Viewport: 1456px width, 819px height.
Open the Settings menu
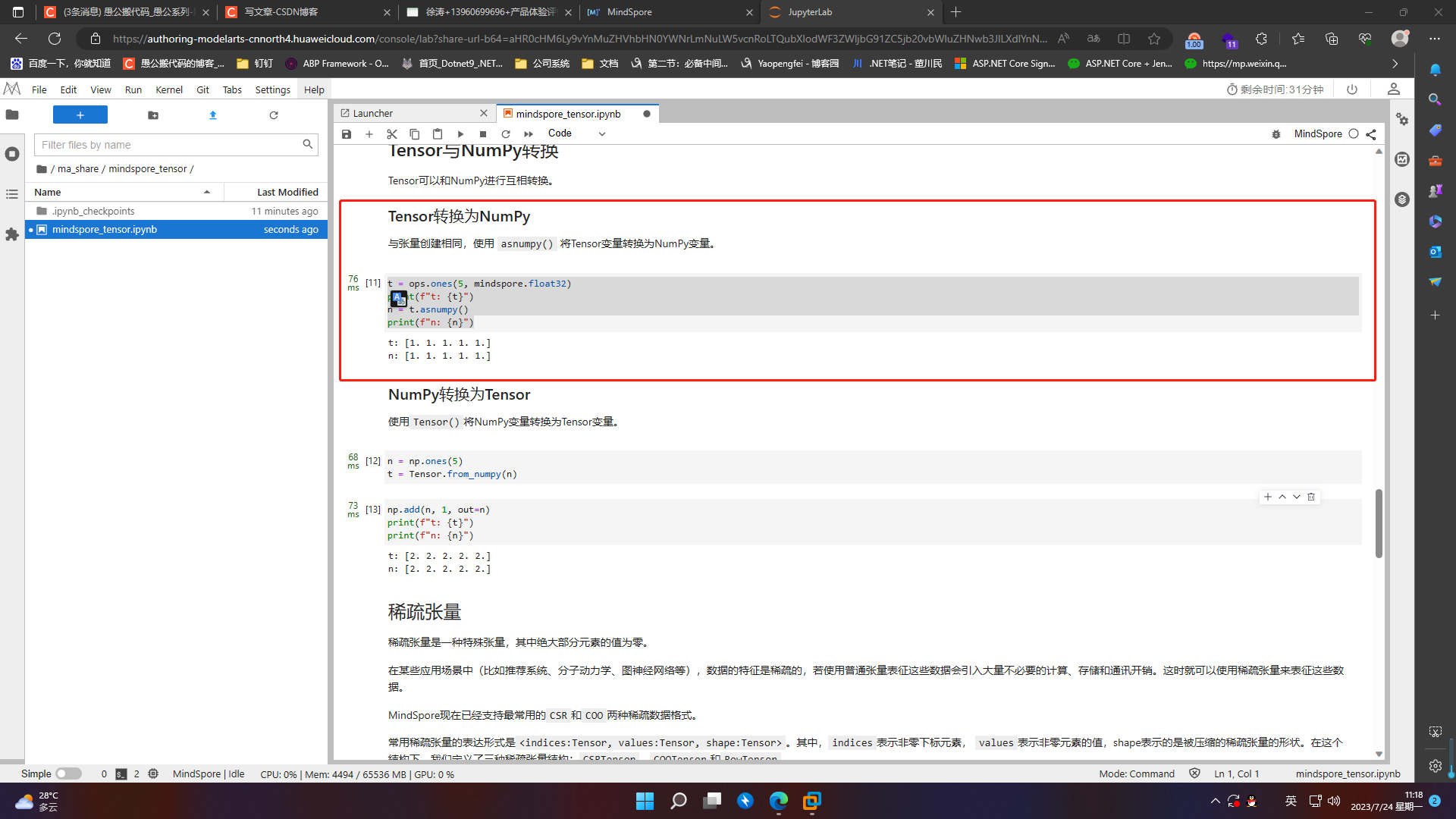pyautogui.click(x=273, y=89)
